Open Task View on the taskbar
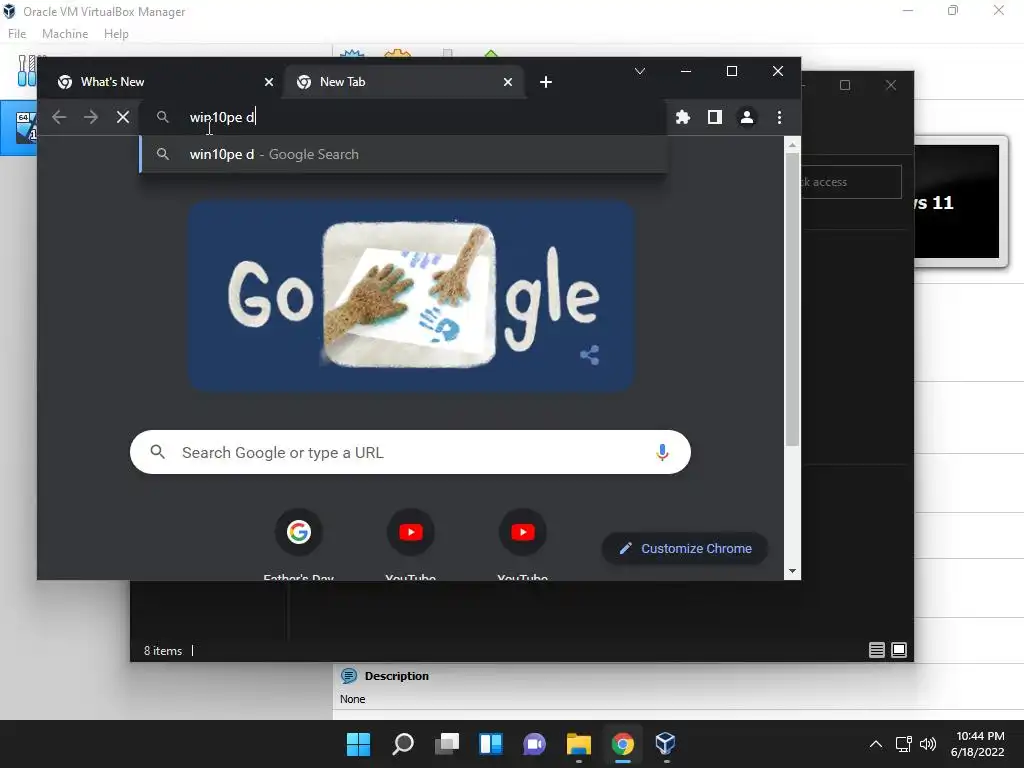 click(x=447, y=744)
